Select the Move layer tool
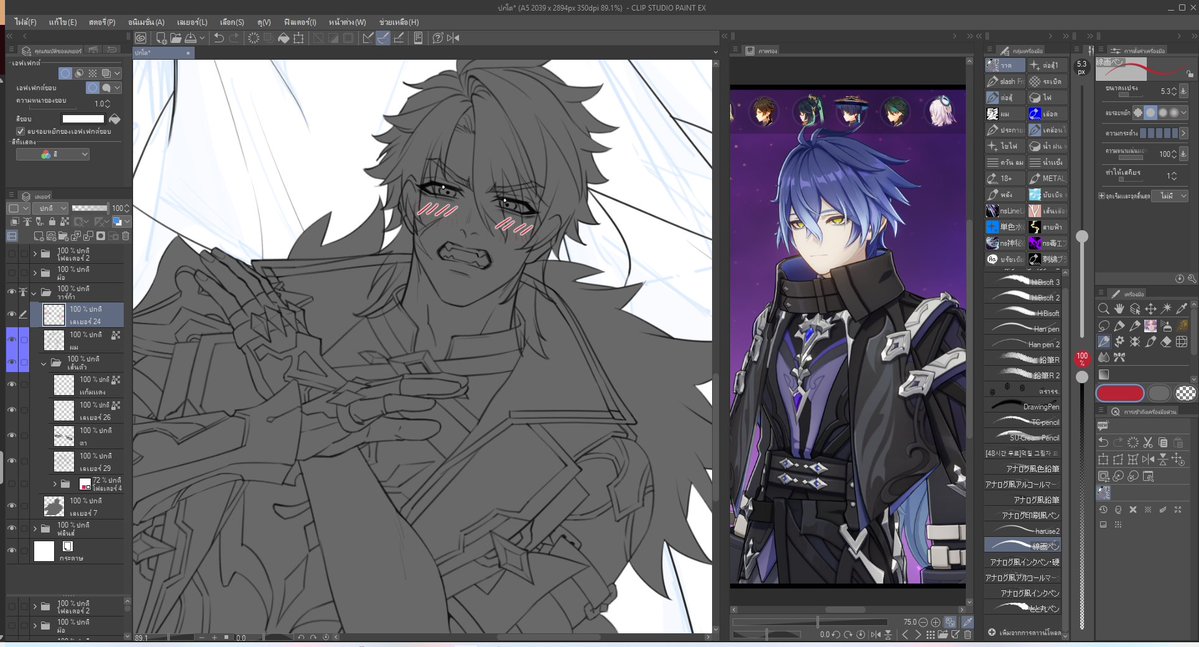 click(1151, 308)
